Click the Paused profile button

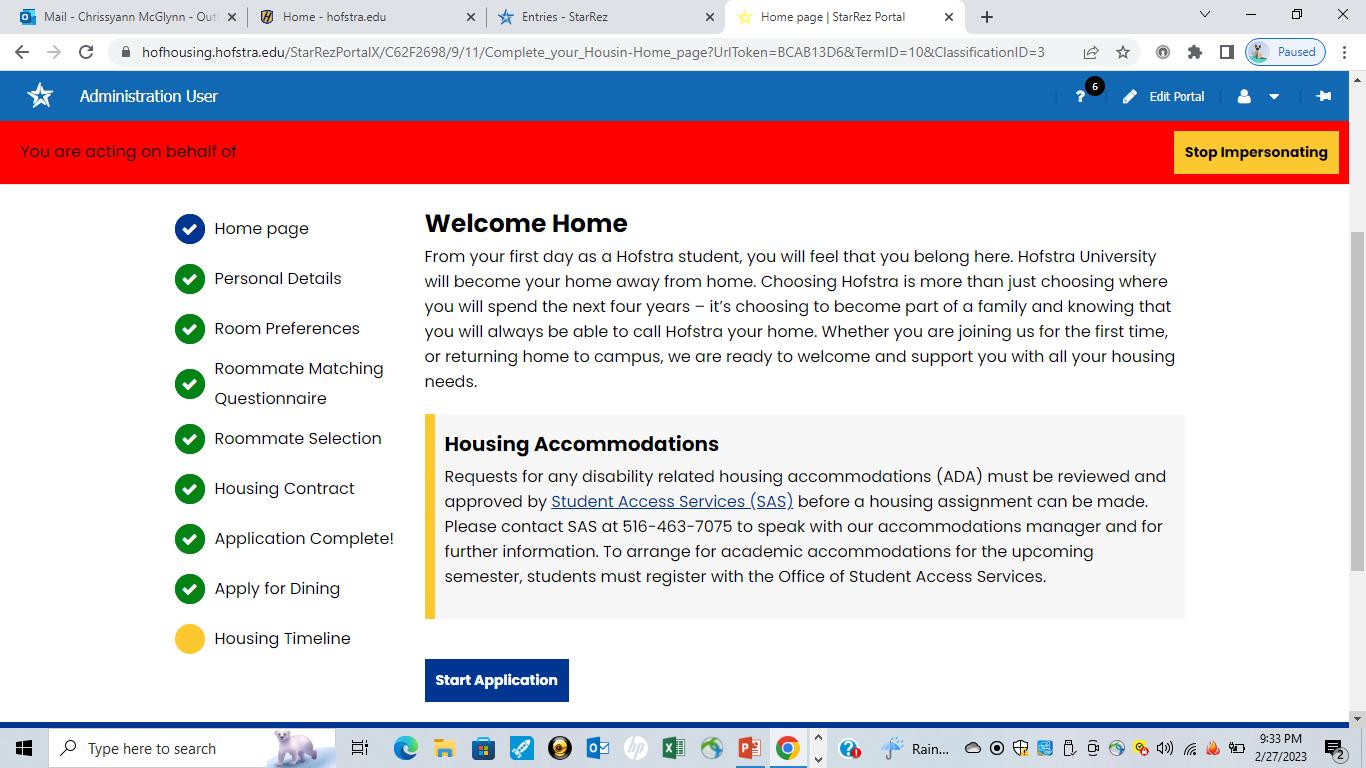click(1285, 52)
